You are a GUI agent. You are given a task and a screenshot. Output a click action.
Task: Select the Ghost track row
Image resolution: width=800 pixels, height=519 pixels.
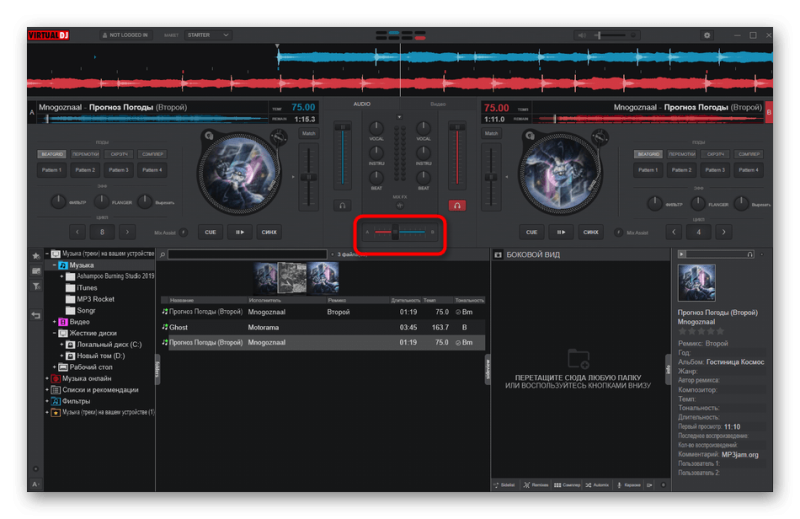pos(322,327)
